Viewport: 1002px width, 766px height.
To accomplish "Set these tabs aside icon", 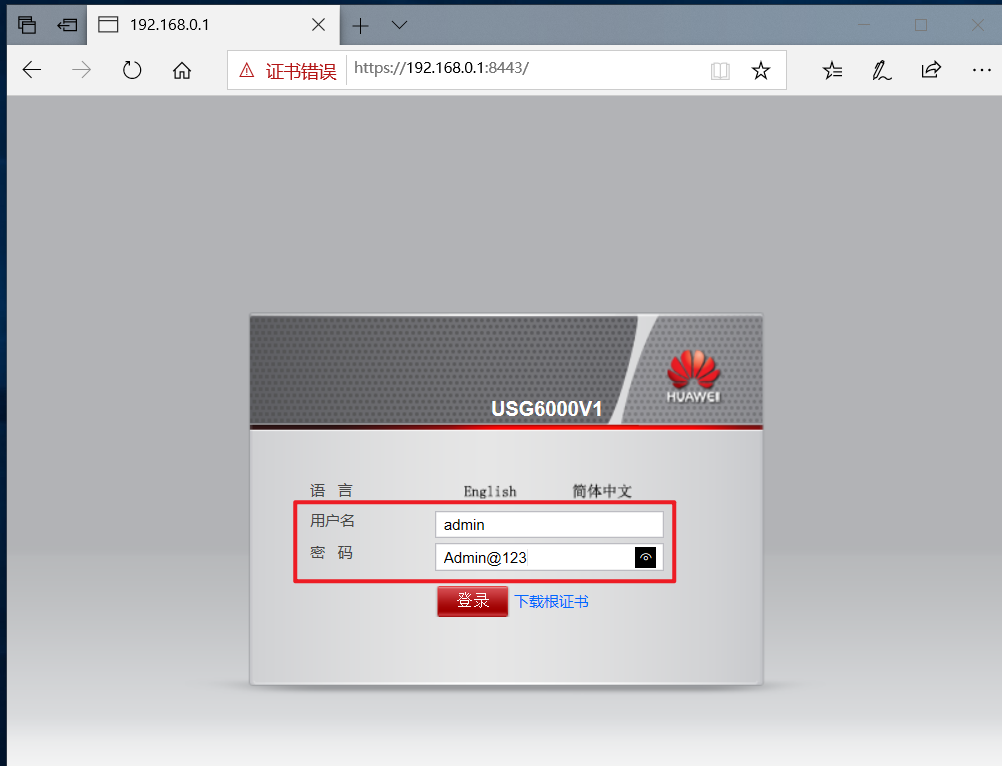I will [66, 25].
